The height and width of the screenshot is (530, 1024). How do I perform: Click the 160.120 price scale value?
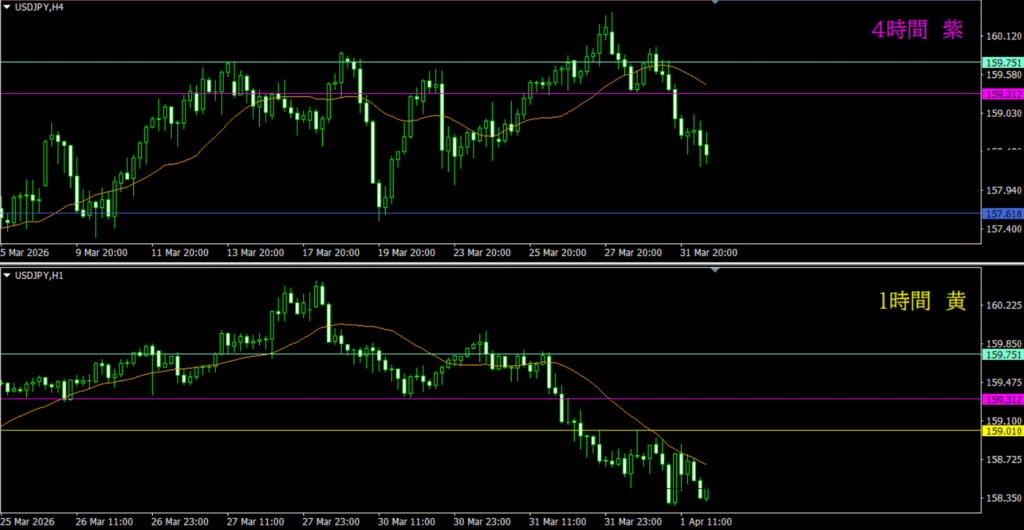pos(1002,36)
